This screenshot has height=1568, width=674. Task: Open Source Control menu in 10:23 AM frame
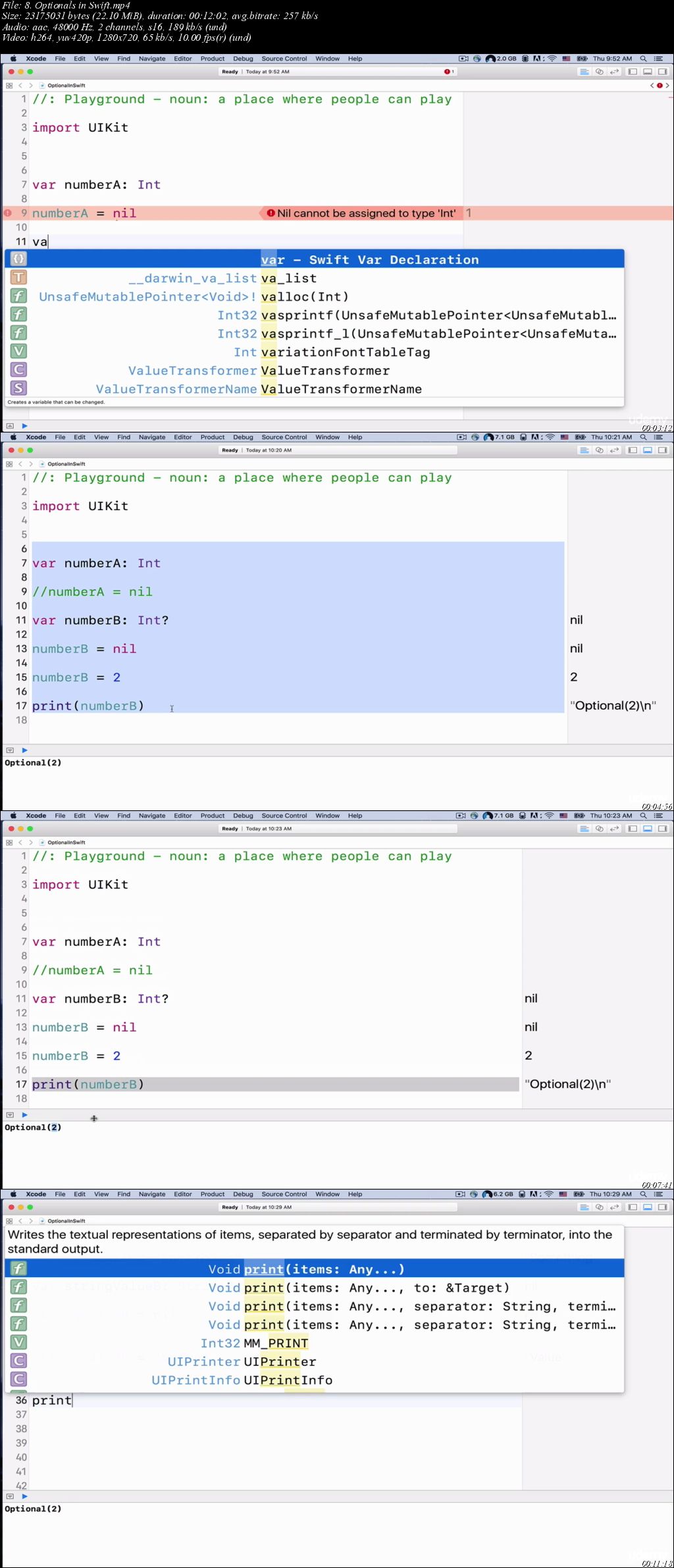(x=284, y=816)
